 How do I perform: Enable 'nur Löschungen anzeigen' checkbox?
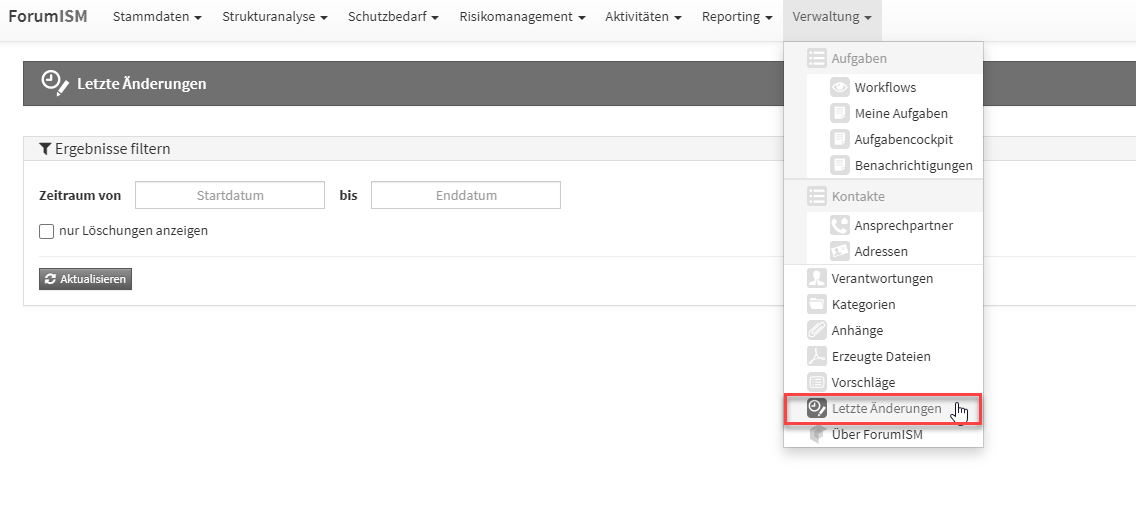[x=46, y=232]
